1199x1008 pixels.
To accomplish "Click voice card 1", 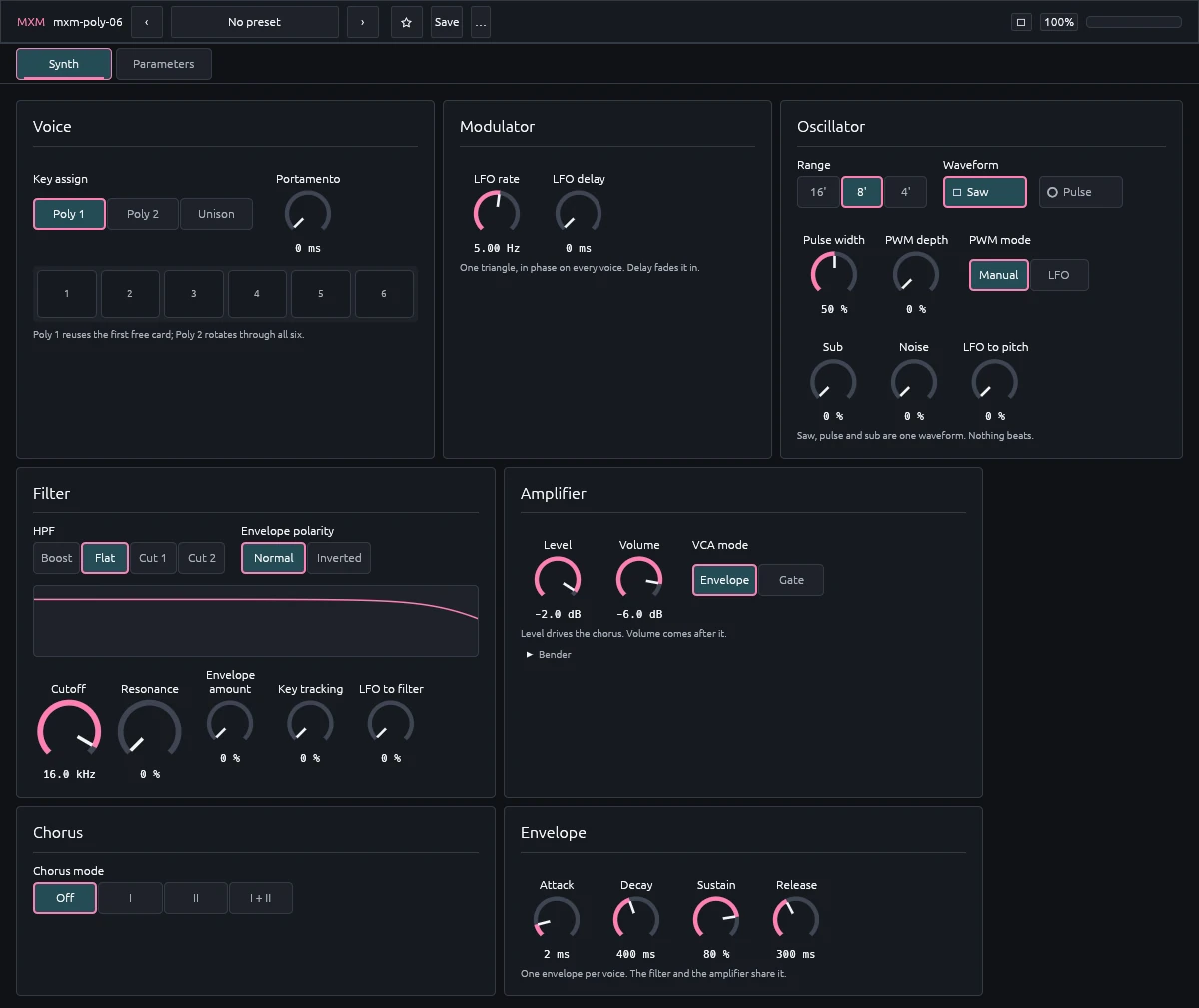I will [x=67, y=294].
